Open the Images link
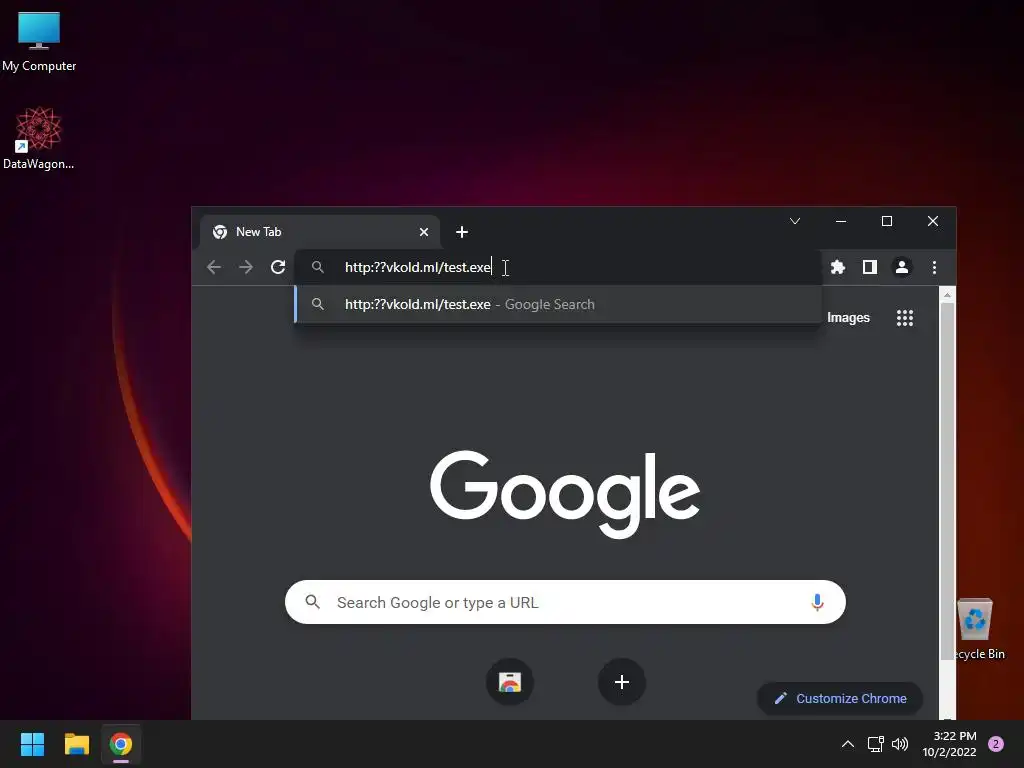Image resolution: width=1024 pixels, height=768 pixels. [x=848, y=317]
